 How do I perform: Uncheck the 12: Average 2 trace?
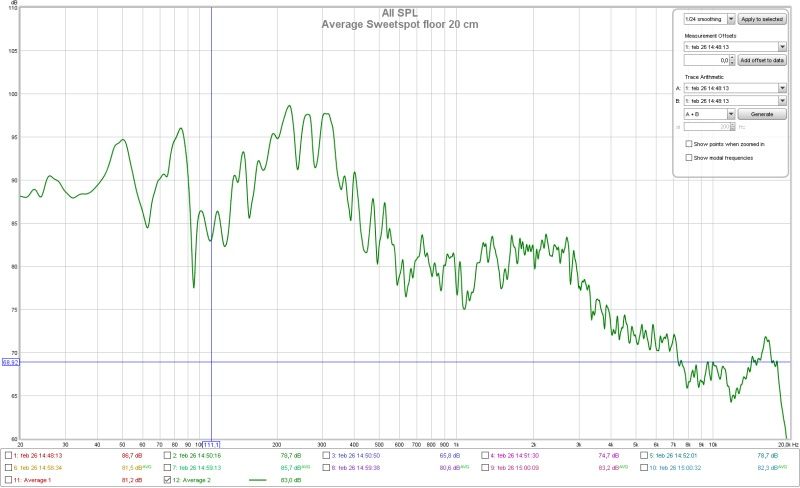pyautogui.click(x=167, y=480)
